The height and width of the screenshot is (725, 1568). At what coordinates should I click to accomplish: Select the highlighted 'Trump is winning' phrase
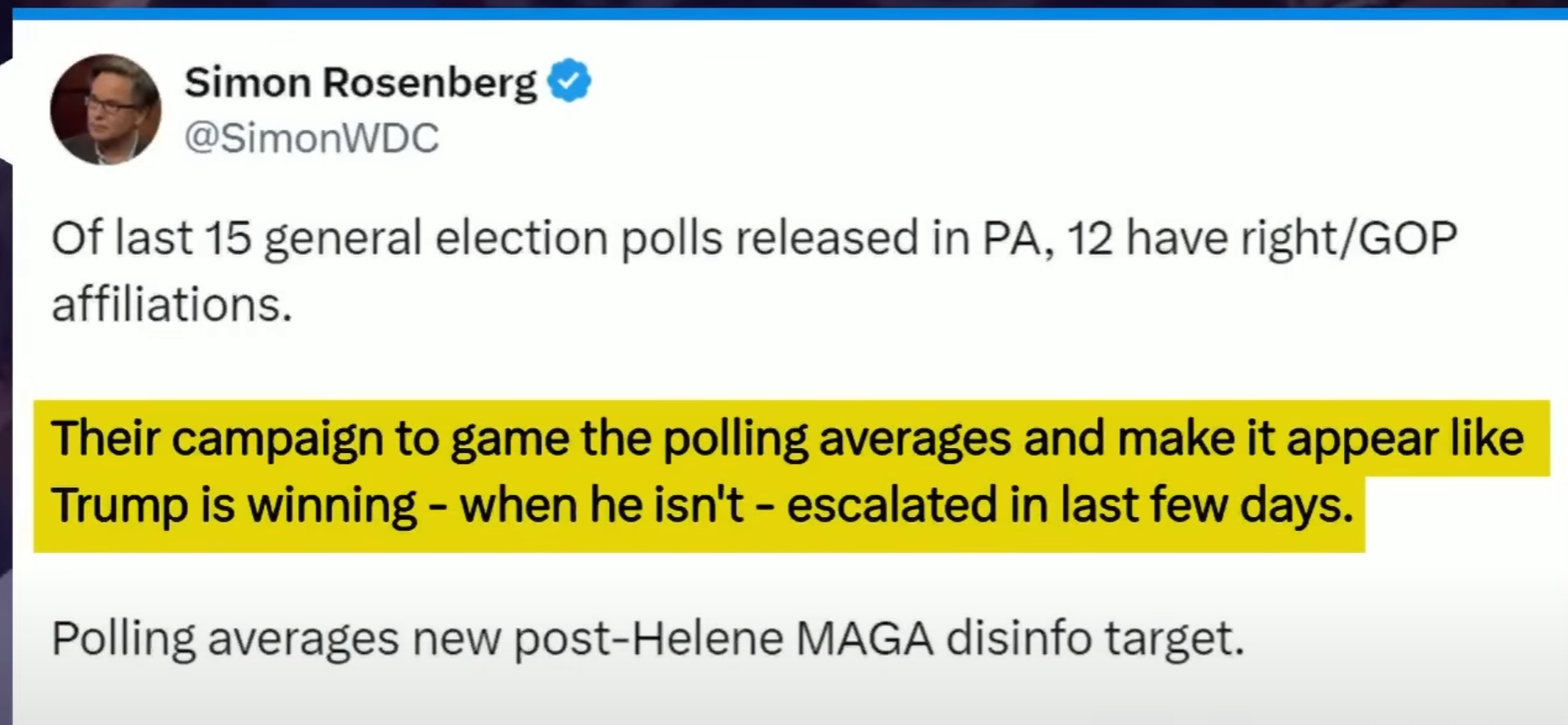(x=233, y=505)
